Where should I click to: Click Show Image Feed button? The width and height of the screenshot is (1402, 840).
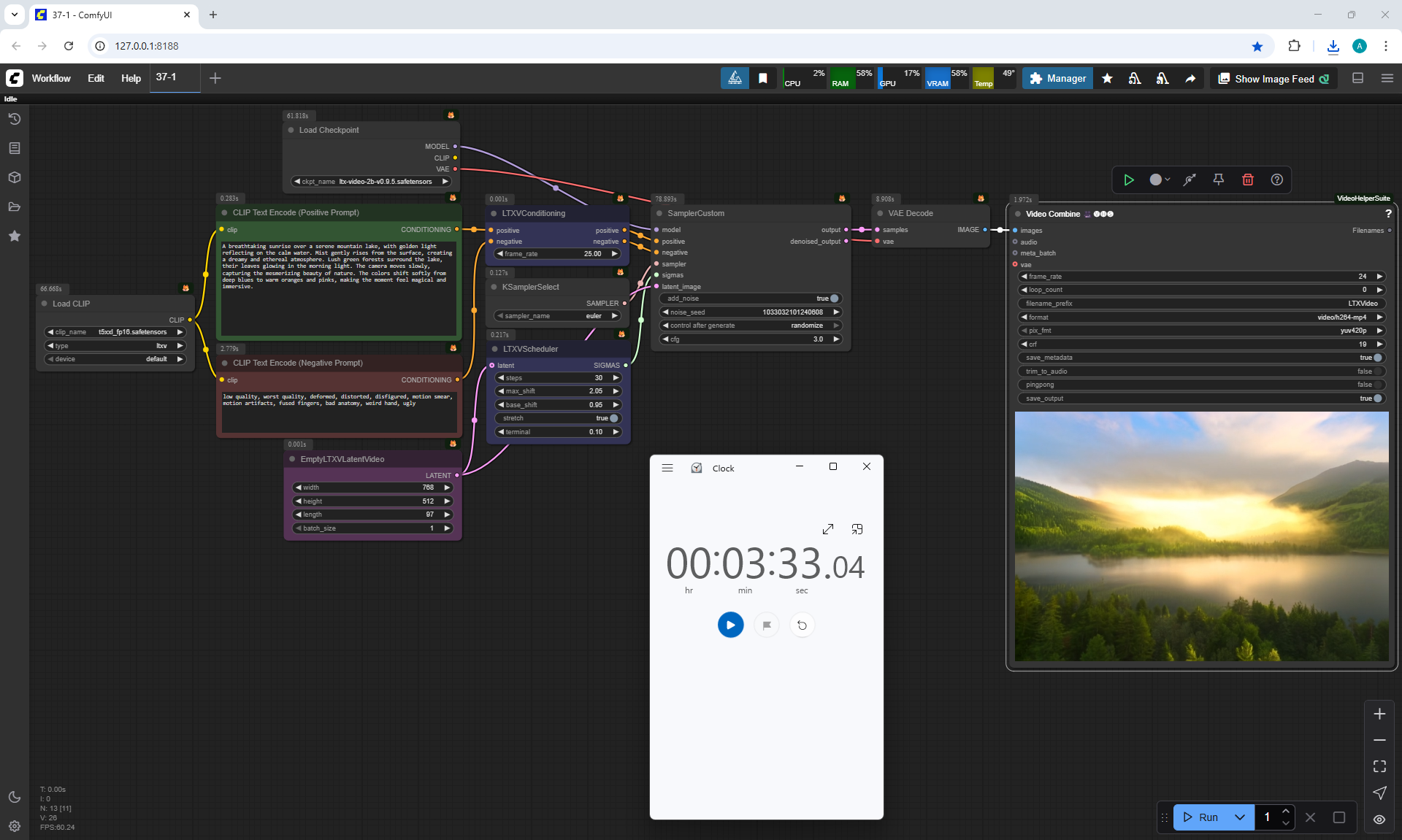1273,79
